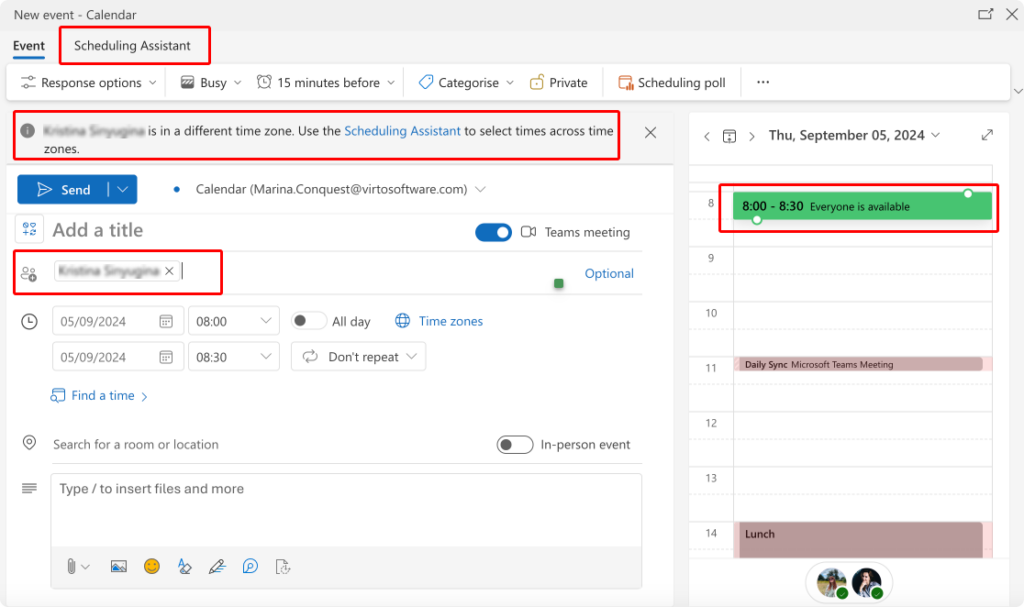The image size is (1024, 607).
Task: Open the 15 minutes before reminder dropdown
Action: pos(326,82)
